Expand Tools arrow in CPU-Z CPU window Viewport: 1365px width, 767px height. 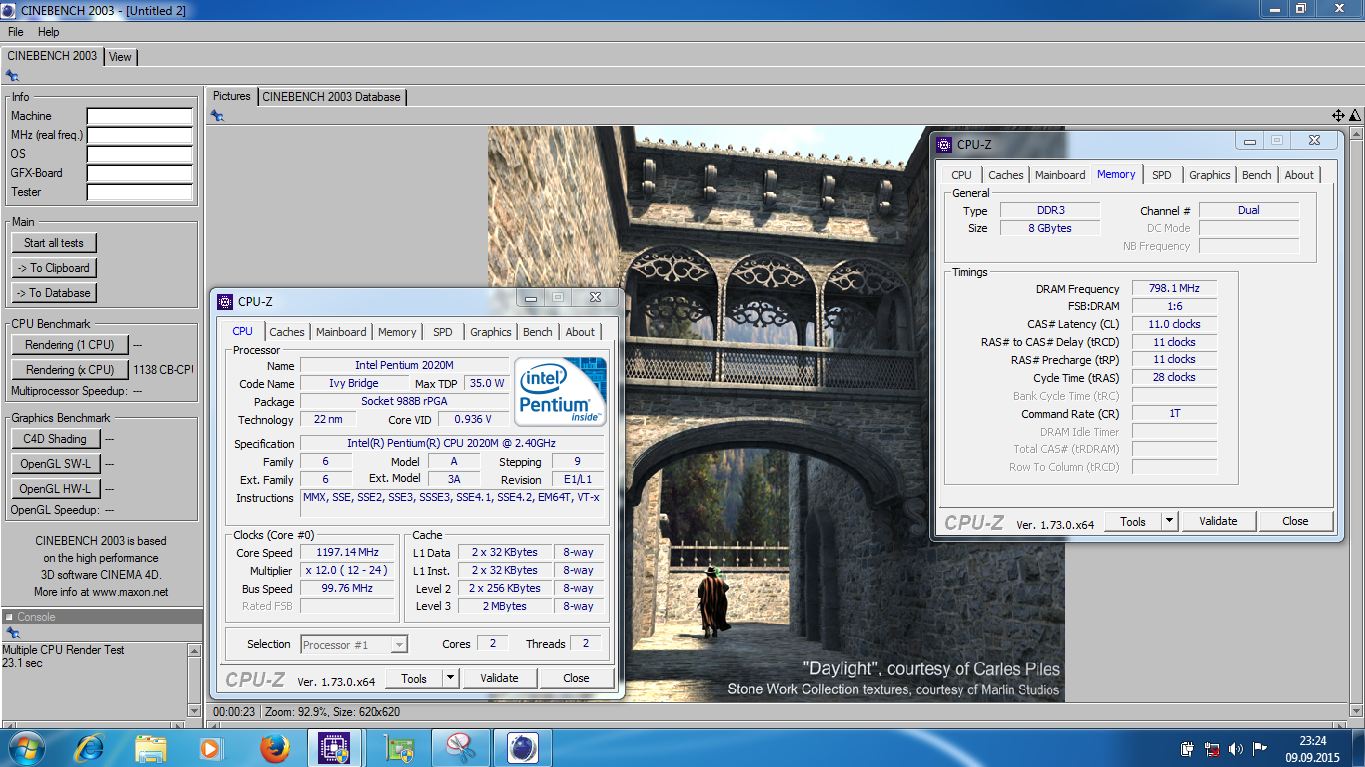coord(451,678)
